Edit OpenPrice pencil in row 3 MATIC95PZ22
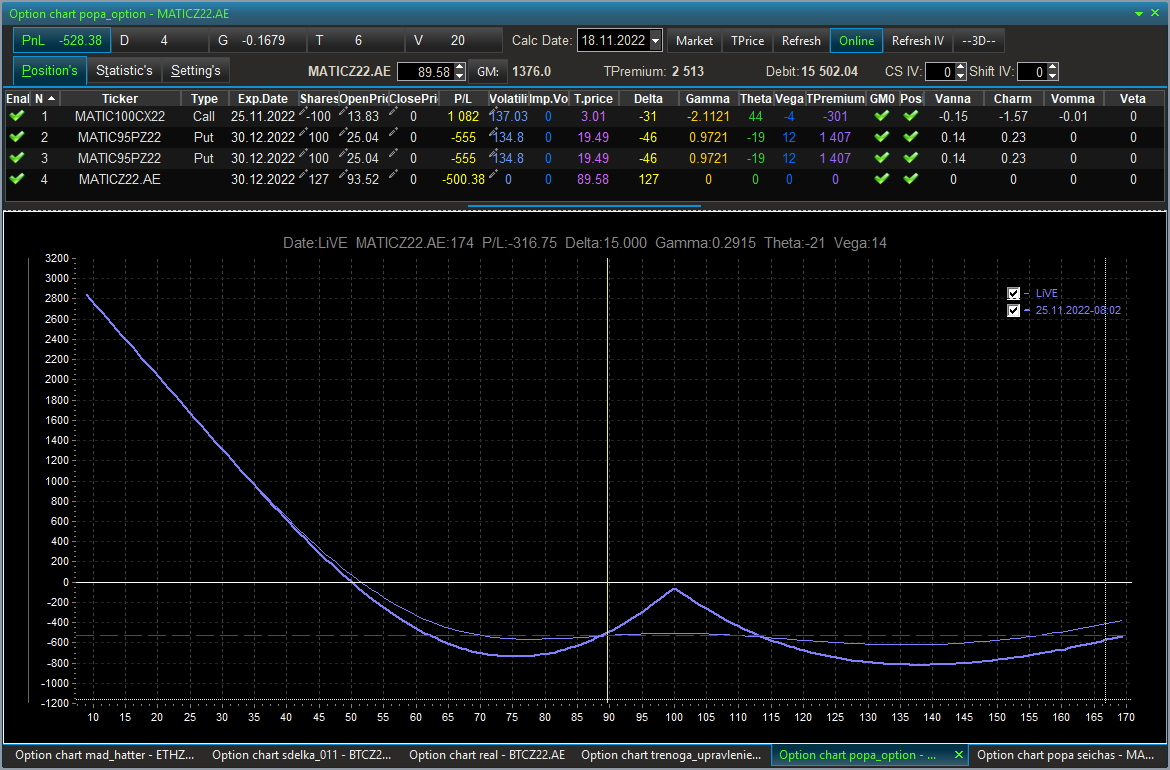Viewport: 1170px width, 770px height. pyautogui.click(x=343, y=154)
